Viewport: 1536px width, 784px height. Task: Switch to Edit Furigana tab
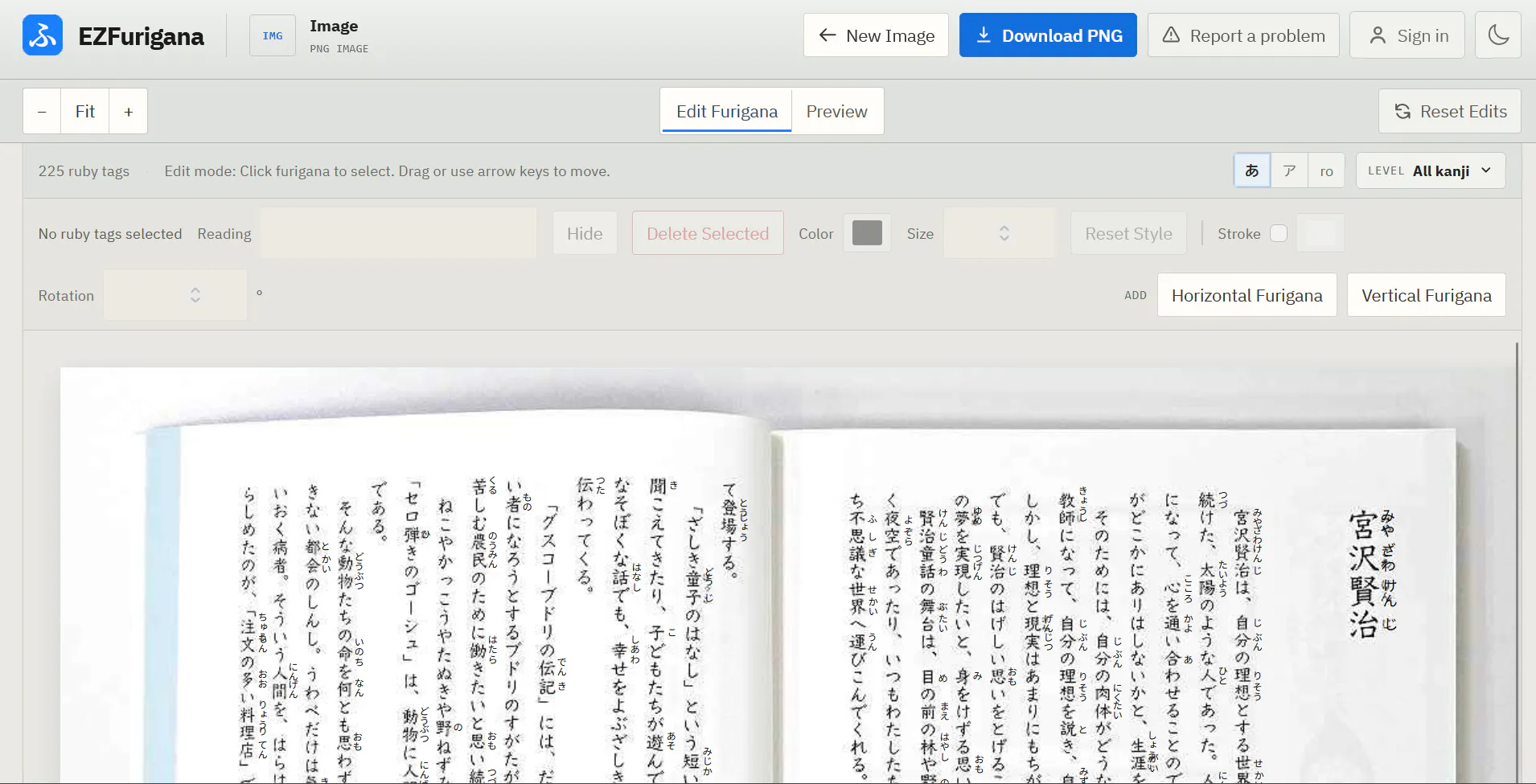point(726,112)
